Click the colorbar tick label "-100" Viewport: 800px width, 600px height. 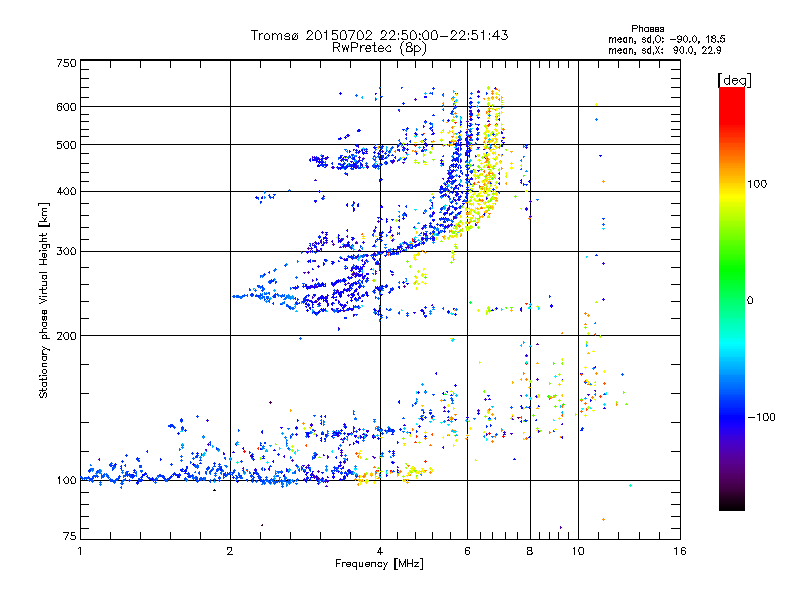(x=761, y=417)
